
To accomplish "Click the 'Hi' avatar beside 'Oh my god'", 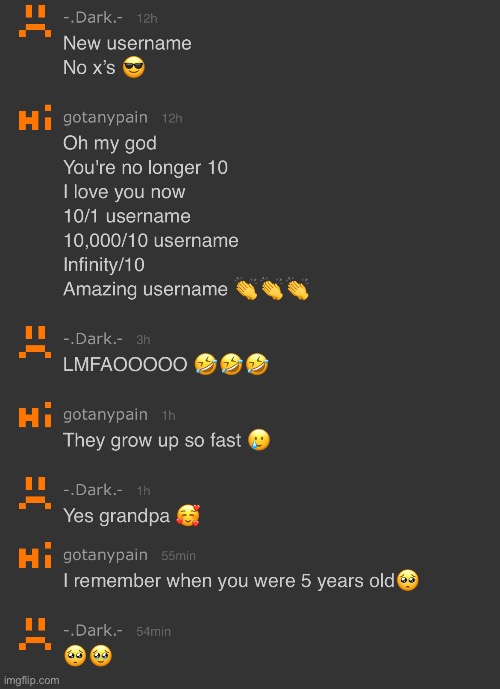I will coord(35,117).
